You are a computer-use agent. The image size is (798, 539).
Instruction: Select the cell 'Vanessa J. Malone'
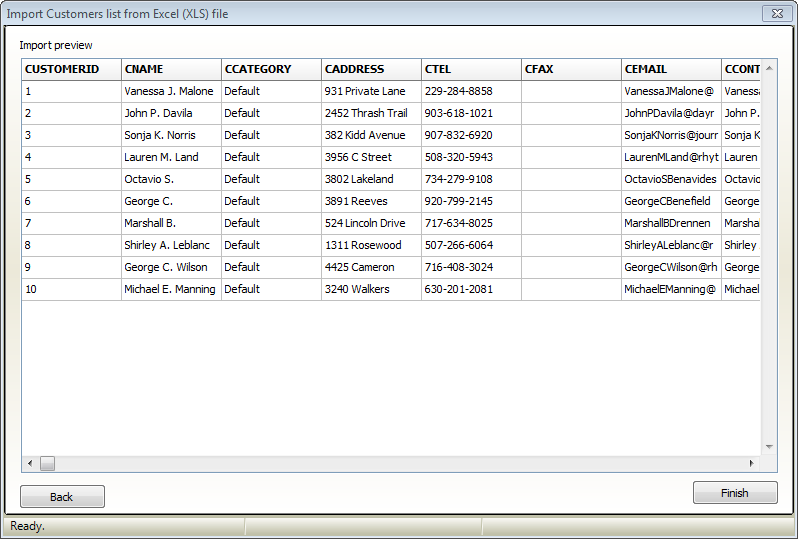tap(172, 91)
